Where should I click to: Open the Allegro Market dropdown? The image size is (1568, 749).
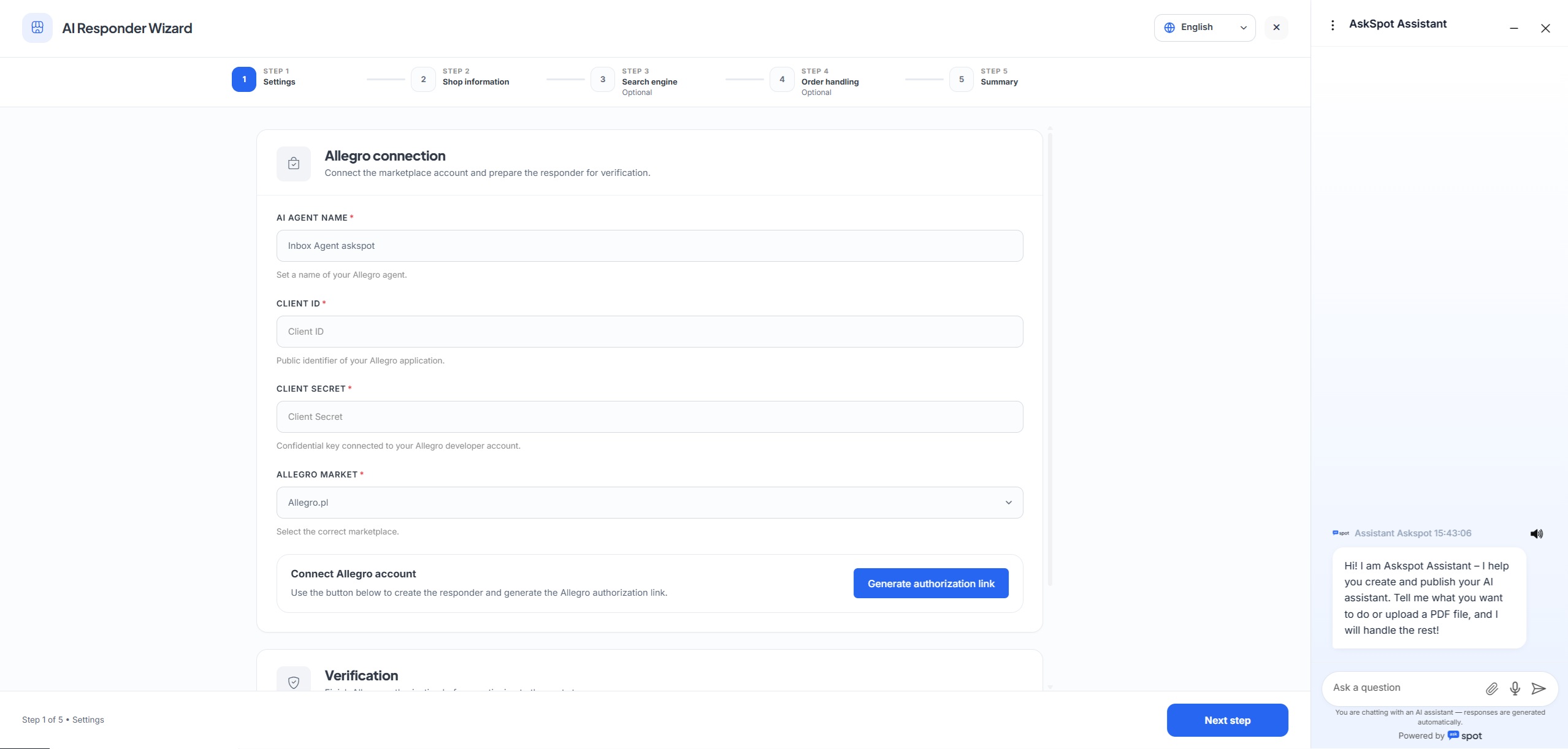click(x=649, y=503)
